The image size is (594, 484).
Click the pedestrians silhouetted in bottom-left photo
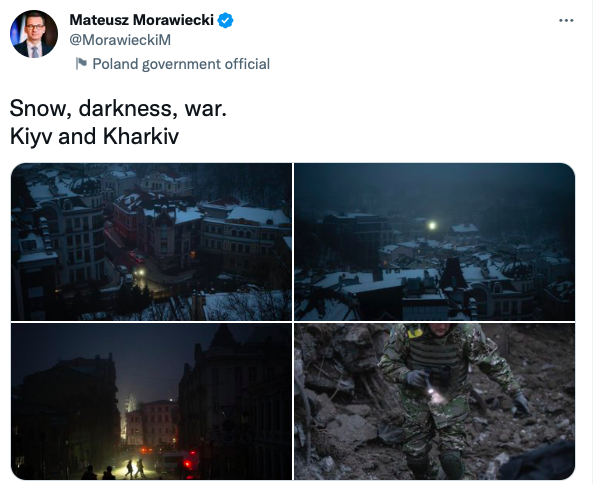tap(134, 468)
